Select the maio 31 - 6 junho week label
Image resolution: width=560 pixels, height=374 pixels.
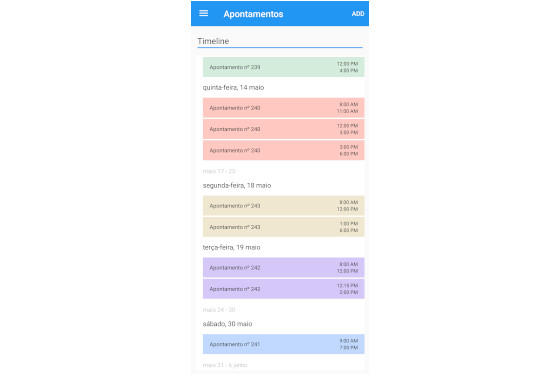click(225, 365)
